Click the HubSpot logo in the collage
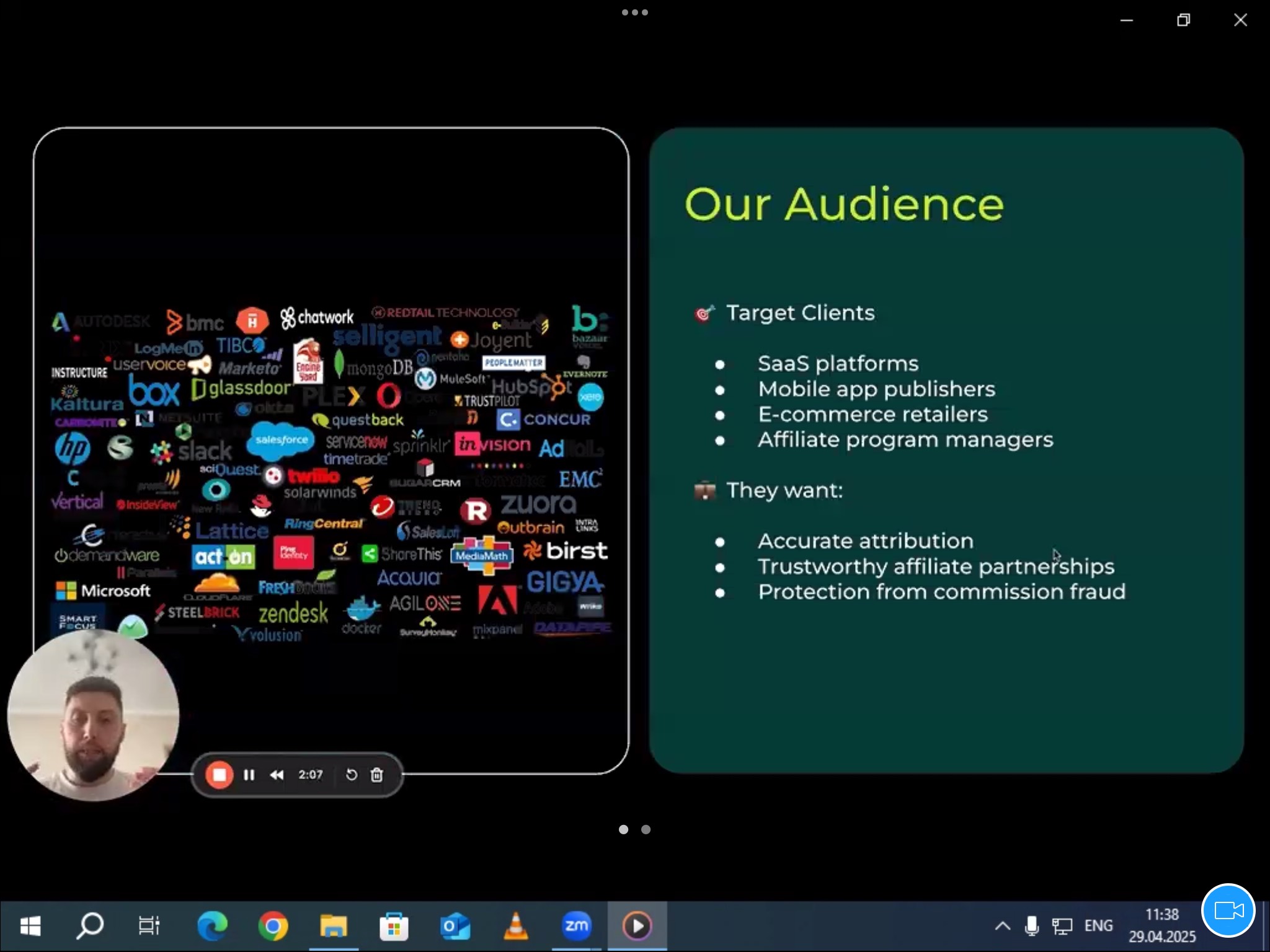1270x952 pixels. point(532,387)
